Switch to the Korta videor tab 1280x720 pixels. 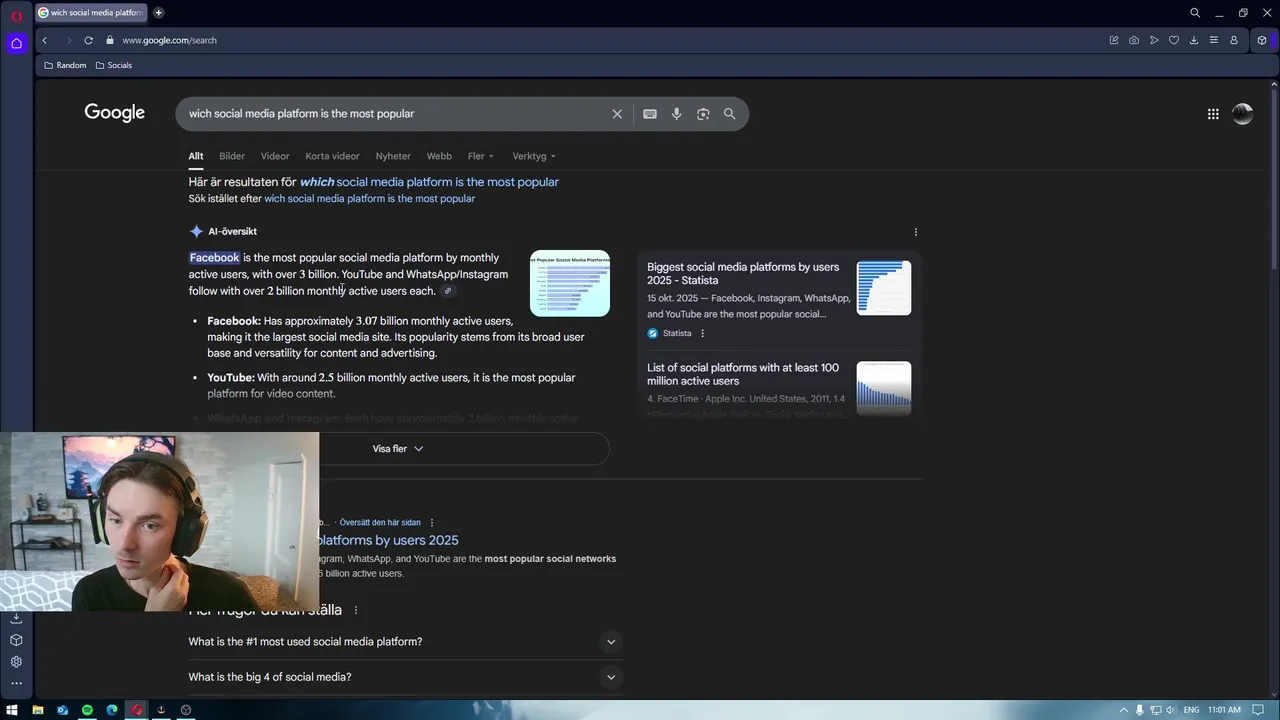pos(332,156)
